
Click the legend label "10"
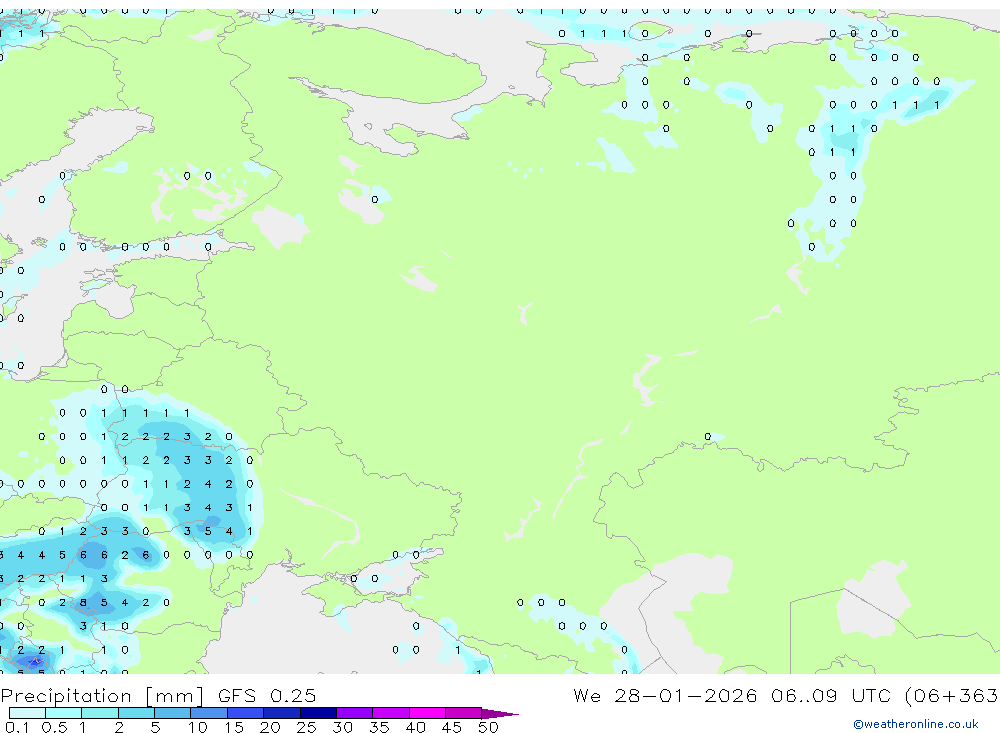pos(198,727)
